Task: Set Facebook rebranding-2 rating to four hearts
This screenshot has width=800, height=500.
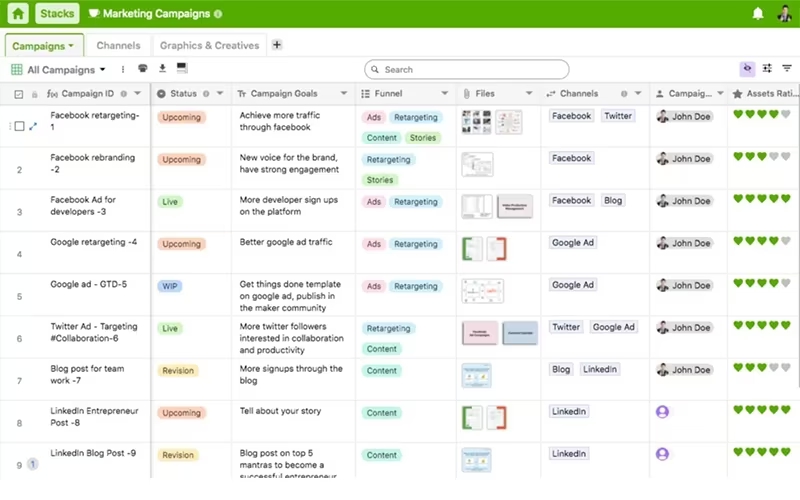Action: [774, 156]
